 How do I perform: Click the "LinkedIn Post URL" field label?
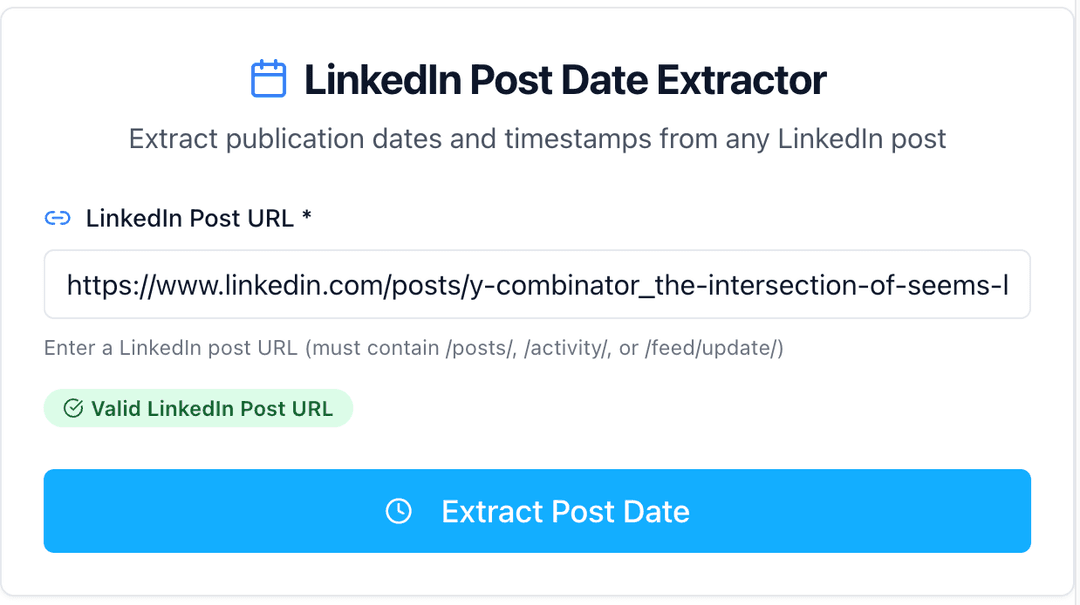click(189, 218)
